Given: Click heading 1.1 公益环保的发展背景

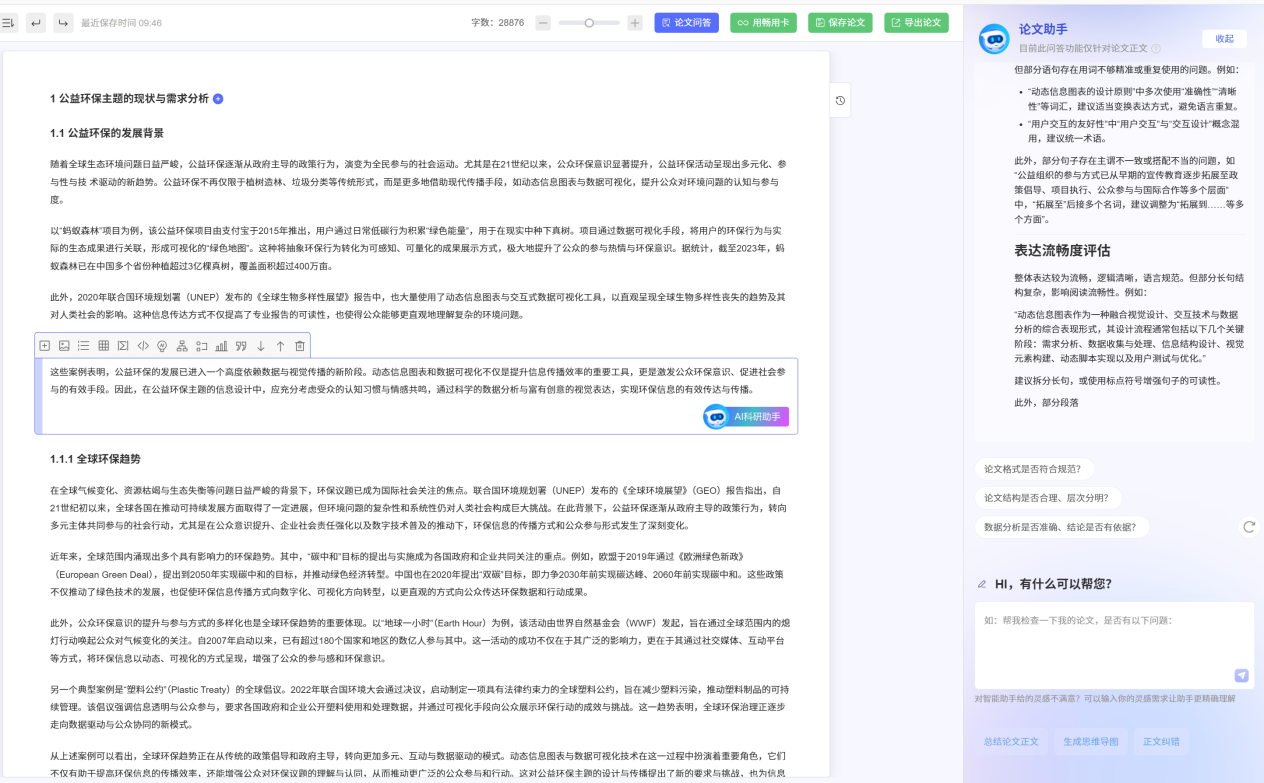Looking at the screenshot, I should tap(107, 133).
